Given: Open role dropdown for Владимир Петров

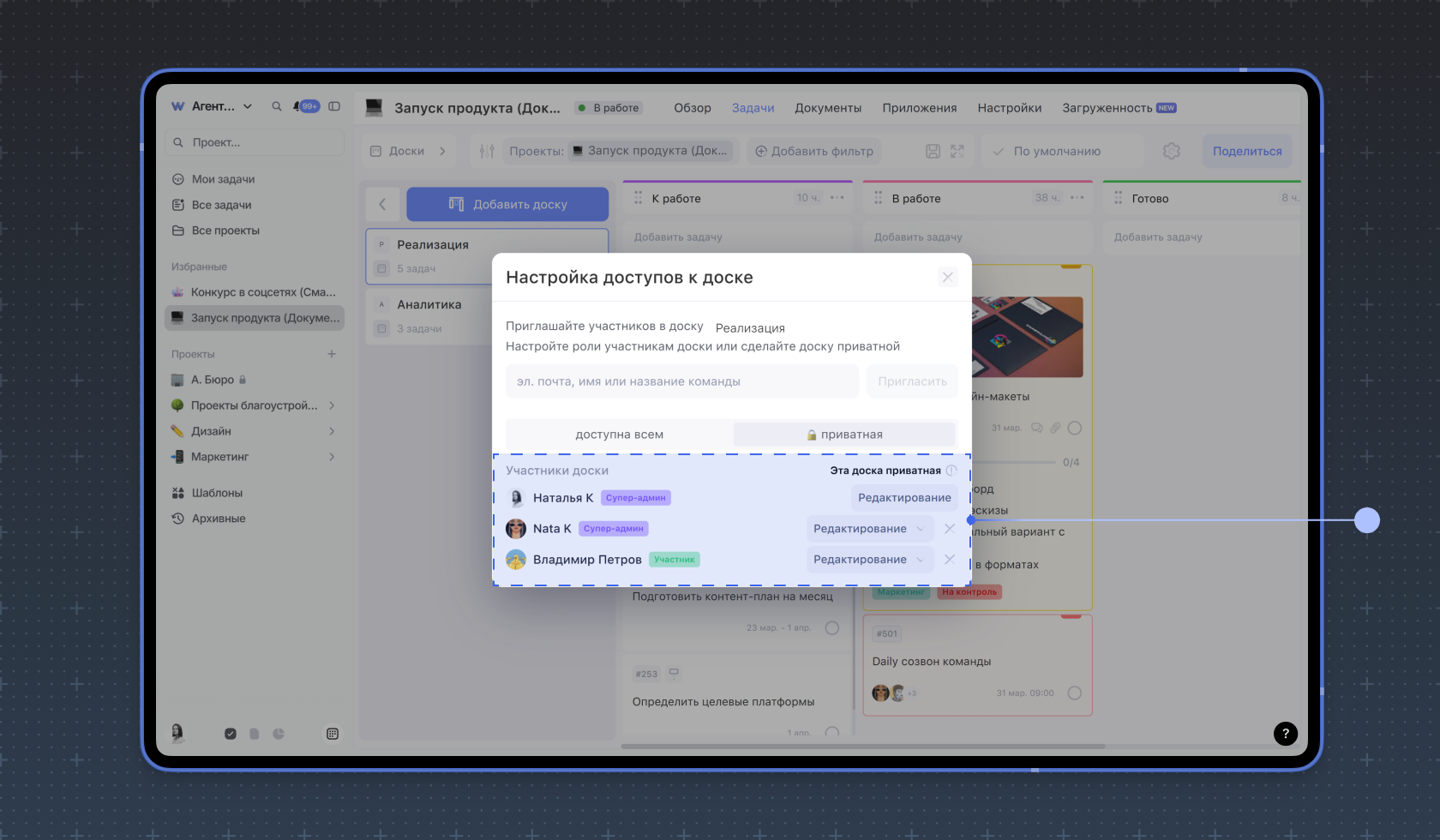Looking at the screenshot, I should tap(869, 560).
